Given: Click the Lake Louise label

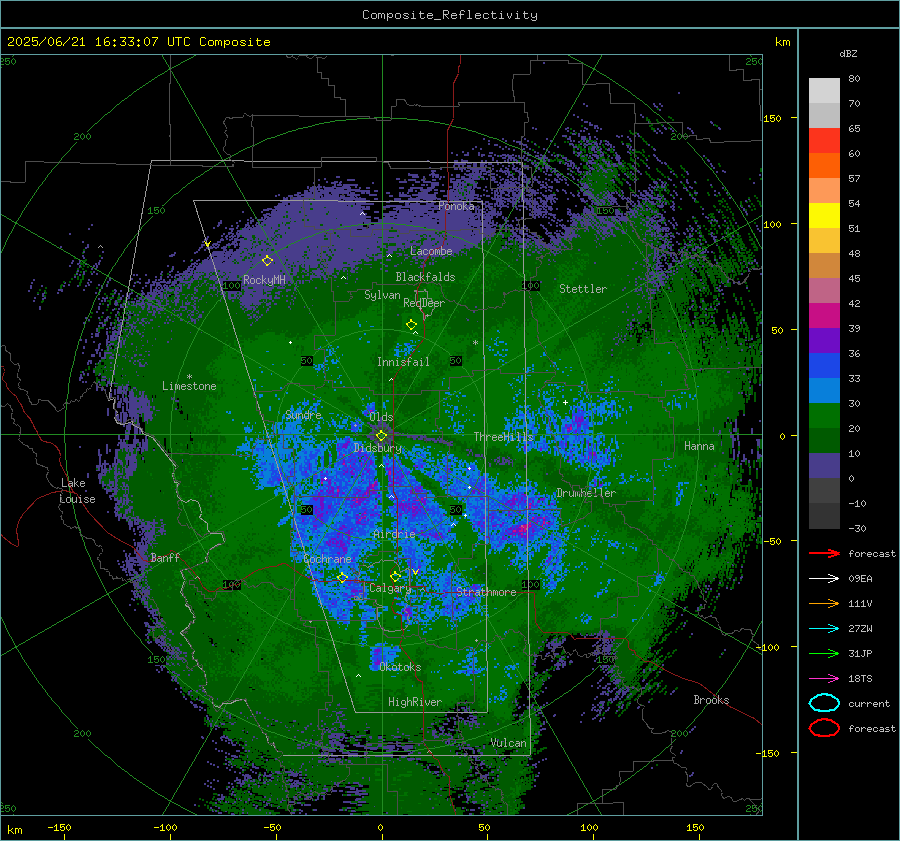Looking at the screenshot, I should tap(78, 491).
